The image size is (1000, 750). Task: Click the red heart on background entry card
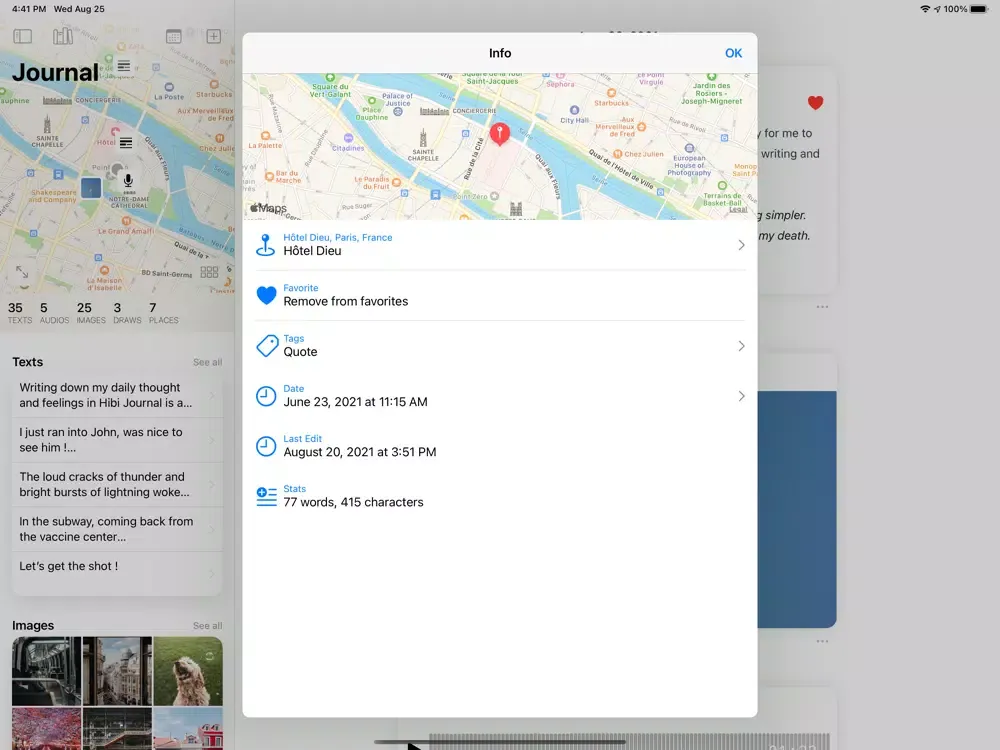[x=815, y=103]
